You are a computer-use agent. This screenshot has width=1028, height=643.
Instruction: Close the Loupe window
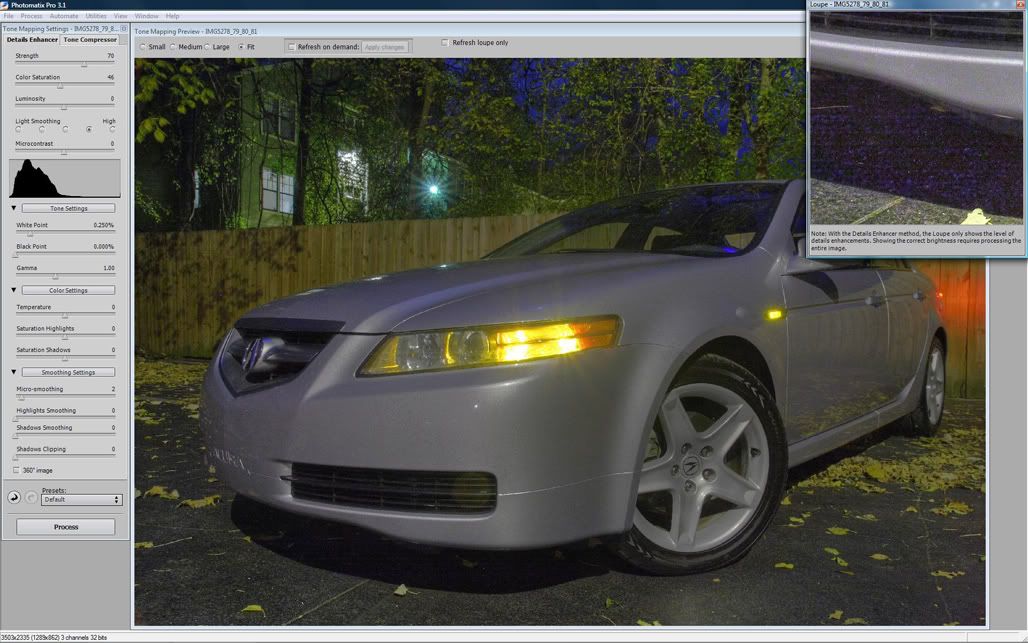[1019, 5]
